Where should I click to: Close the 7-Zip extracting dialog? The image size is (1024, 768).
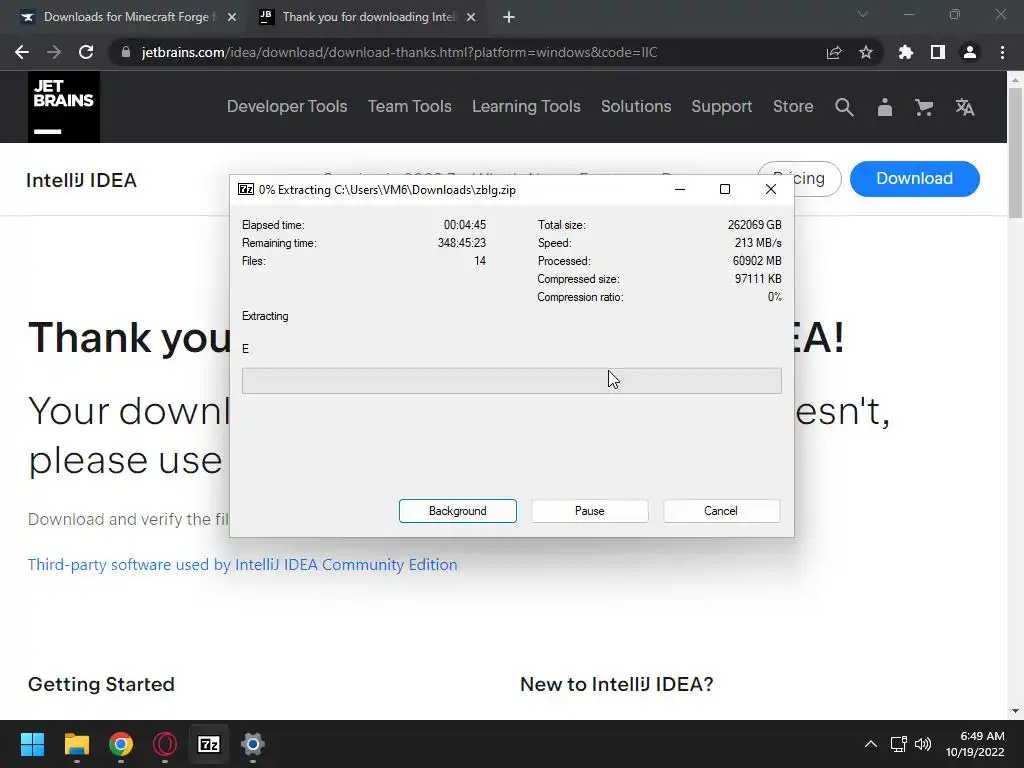tap(771, 189)
